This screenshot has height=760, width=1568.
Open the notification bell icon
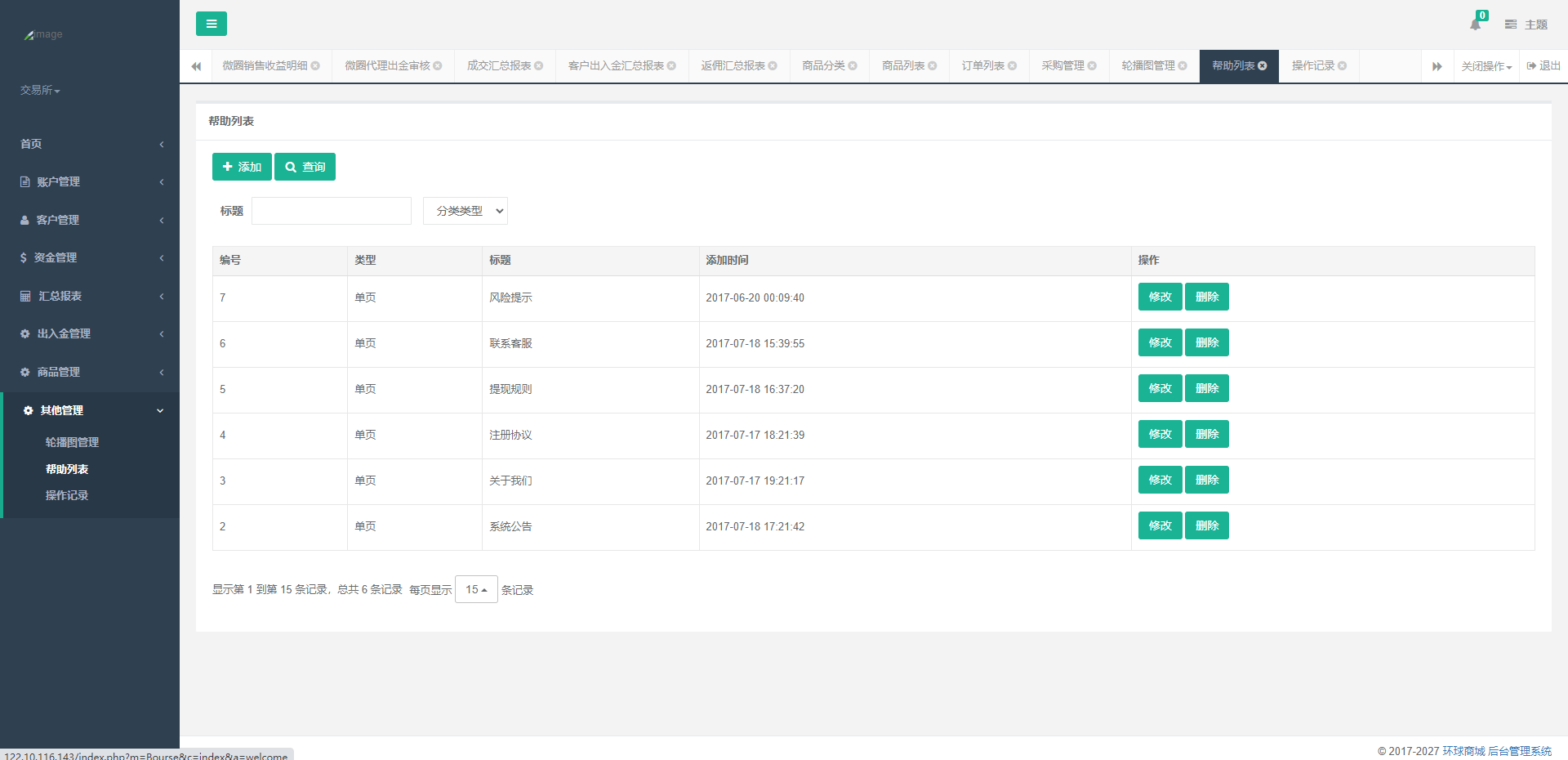1475,25
